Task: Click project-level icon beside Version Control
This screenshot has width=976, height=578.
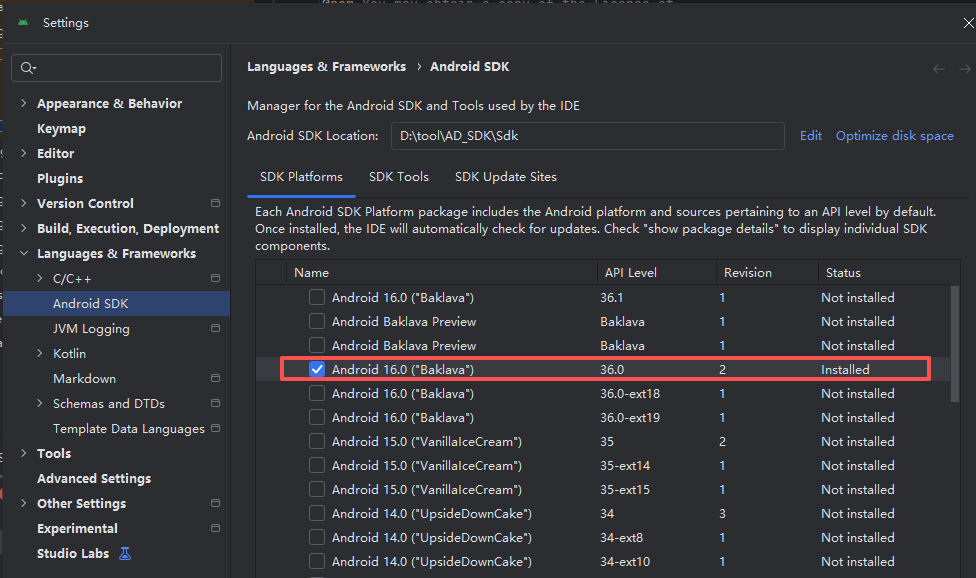Action: (215, 203)
